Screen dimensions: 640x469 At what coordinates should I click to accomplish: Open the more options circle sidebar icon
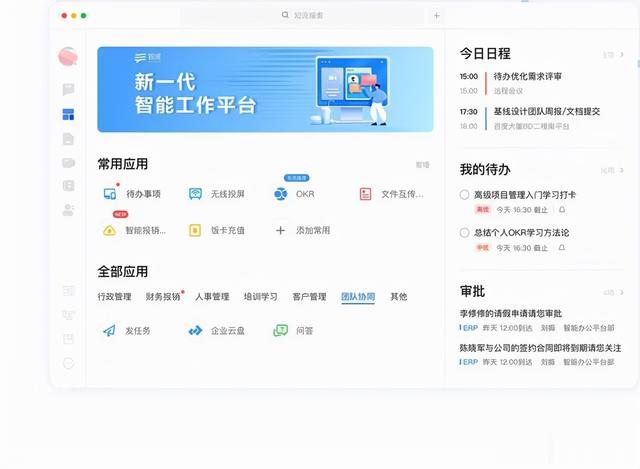pyautogui.click(x=68, y=363)
